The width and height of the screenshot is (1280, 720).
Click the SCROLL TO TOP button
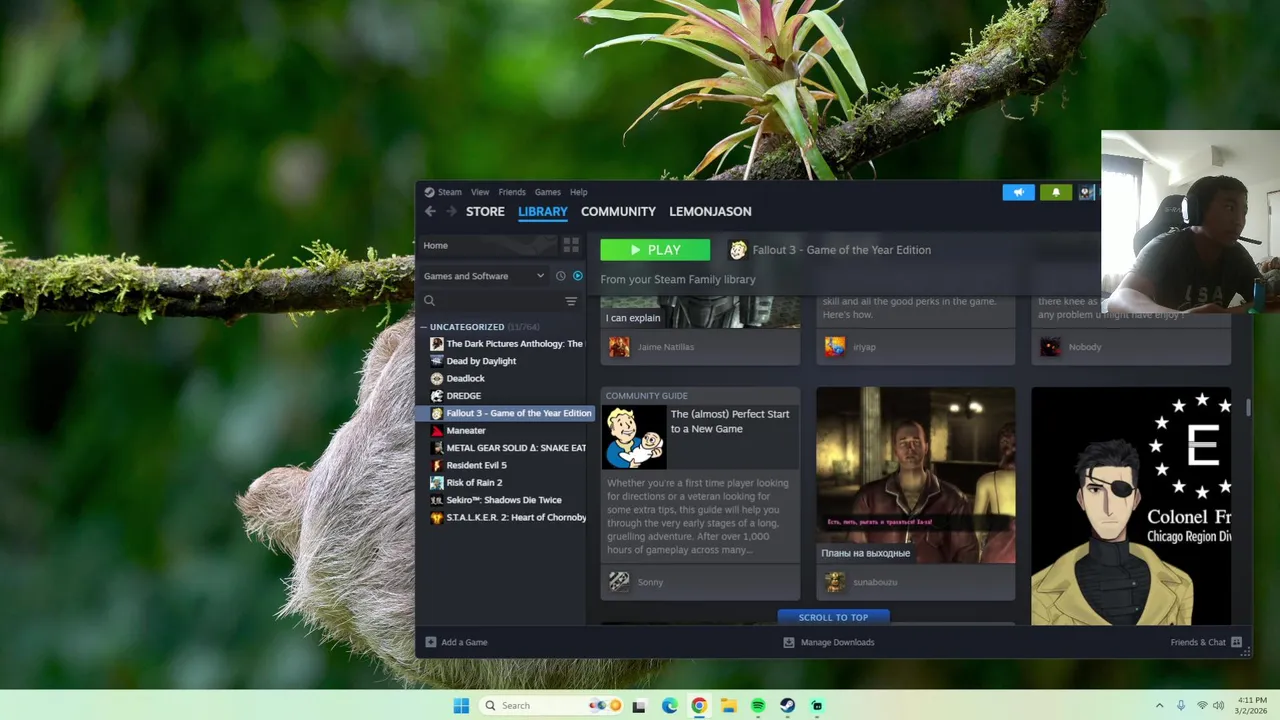(x=833, y=617)
